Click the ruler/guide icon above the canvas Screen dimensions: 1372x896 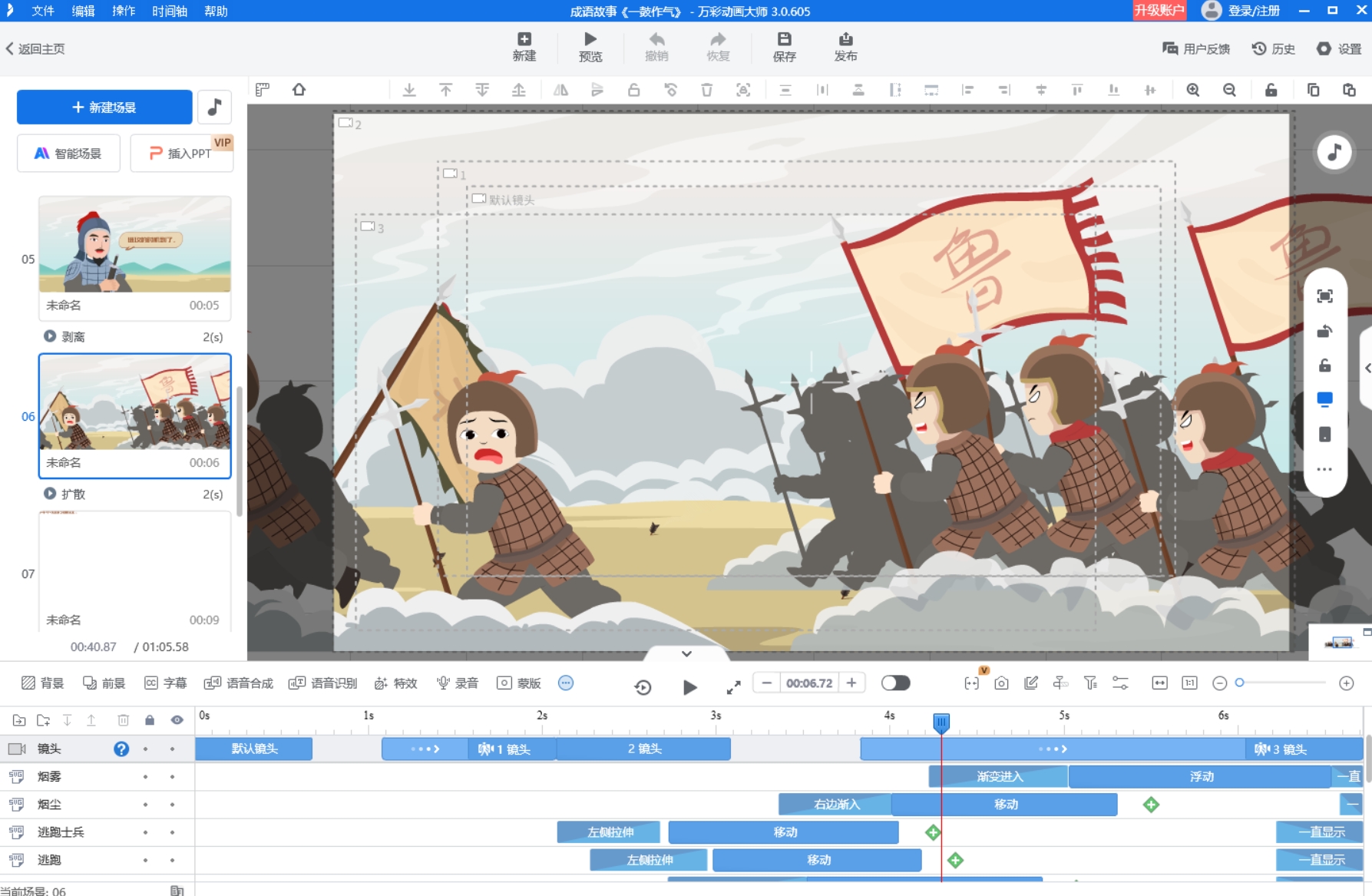click(x=263, y=90)
